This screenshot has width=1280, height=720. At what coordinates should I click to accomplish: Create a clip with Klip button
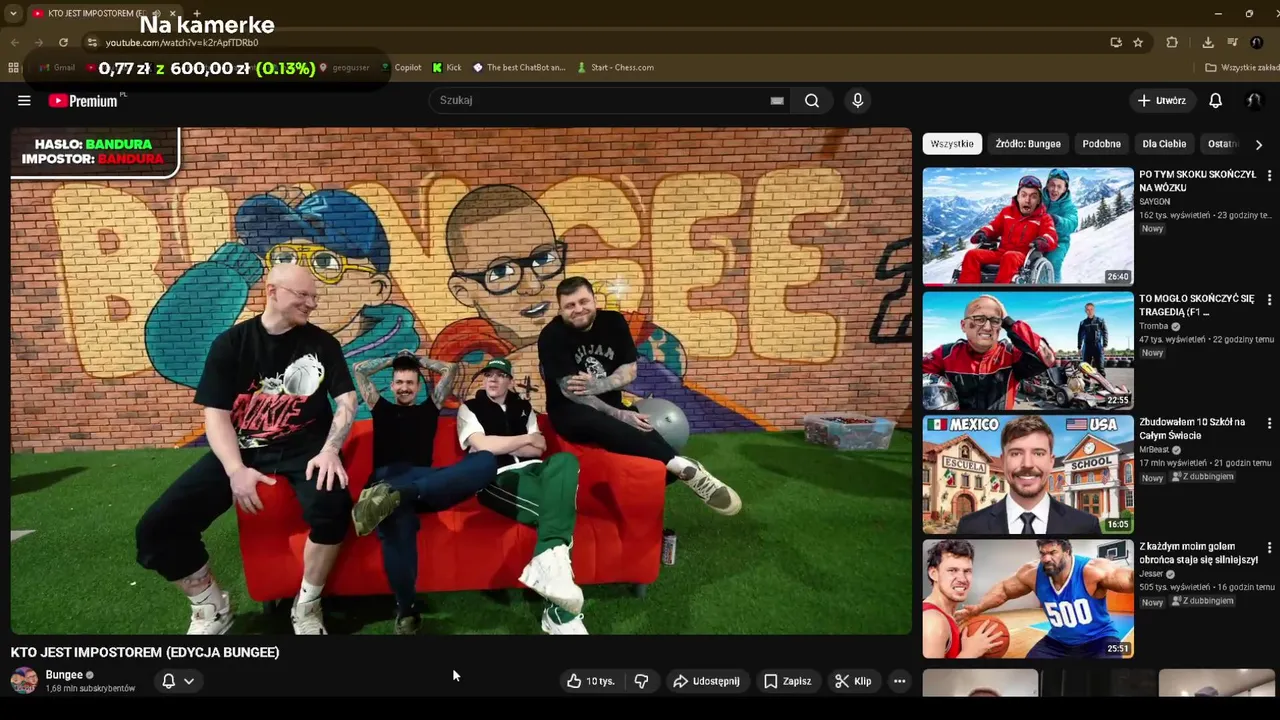(853, 681)
